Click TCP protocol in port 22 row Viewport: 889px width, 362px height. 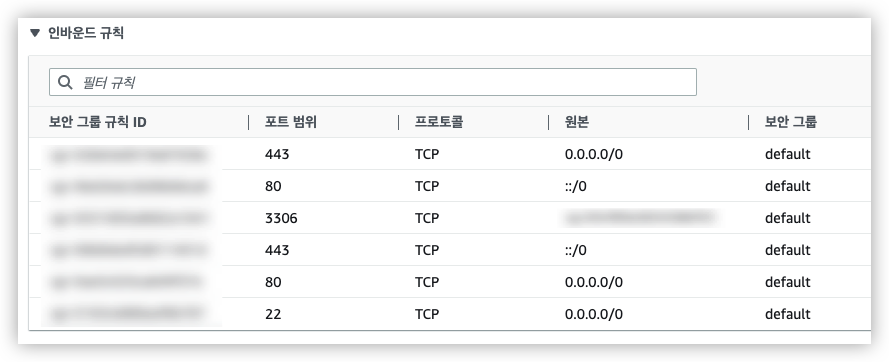tap(427, 314)
